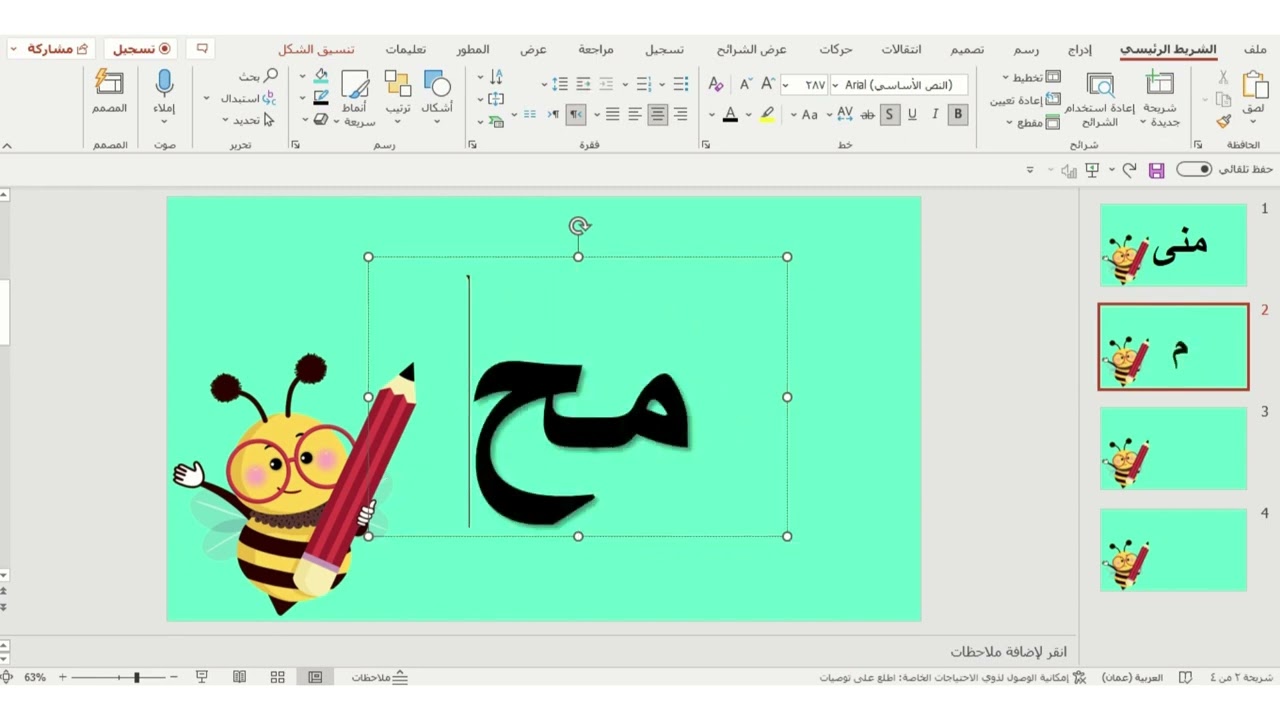
Task: Open the Arial font name dropdown
Action: (x=835, y=85)
